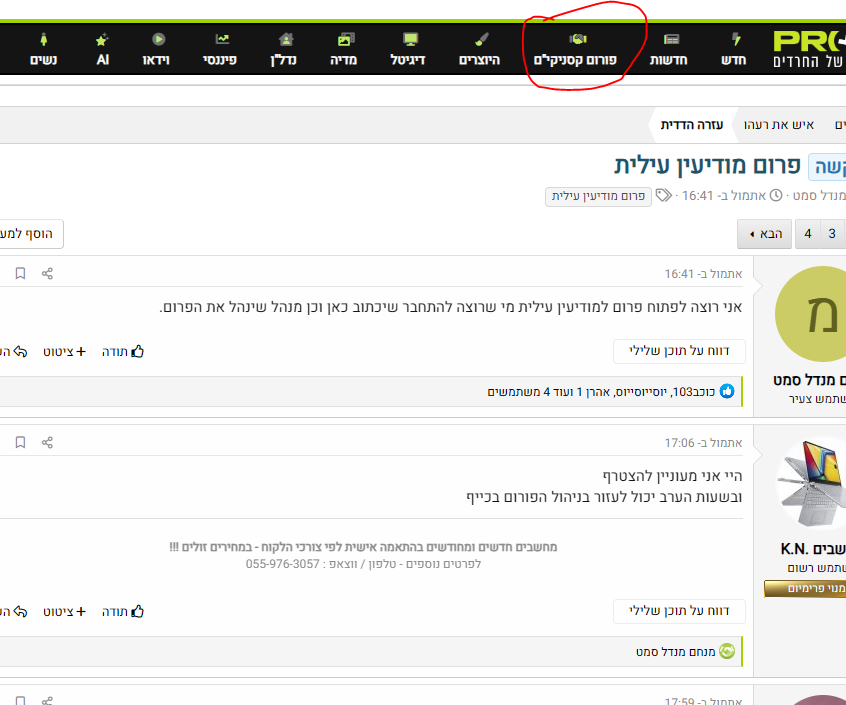Open the AI section in the top nav
Screen dimensions: 846x705
coord(103,50)
